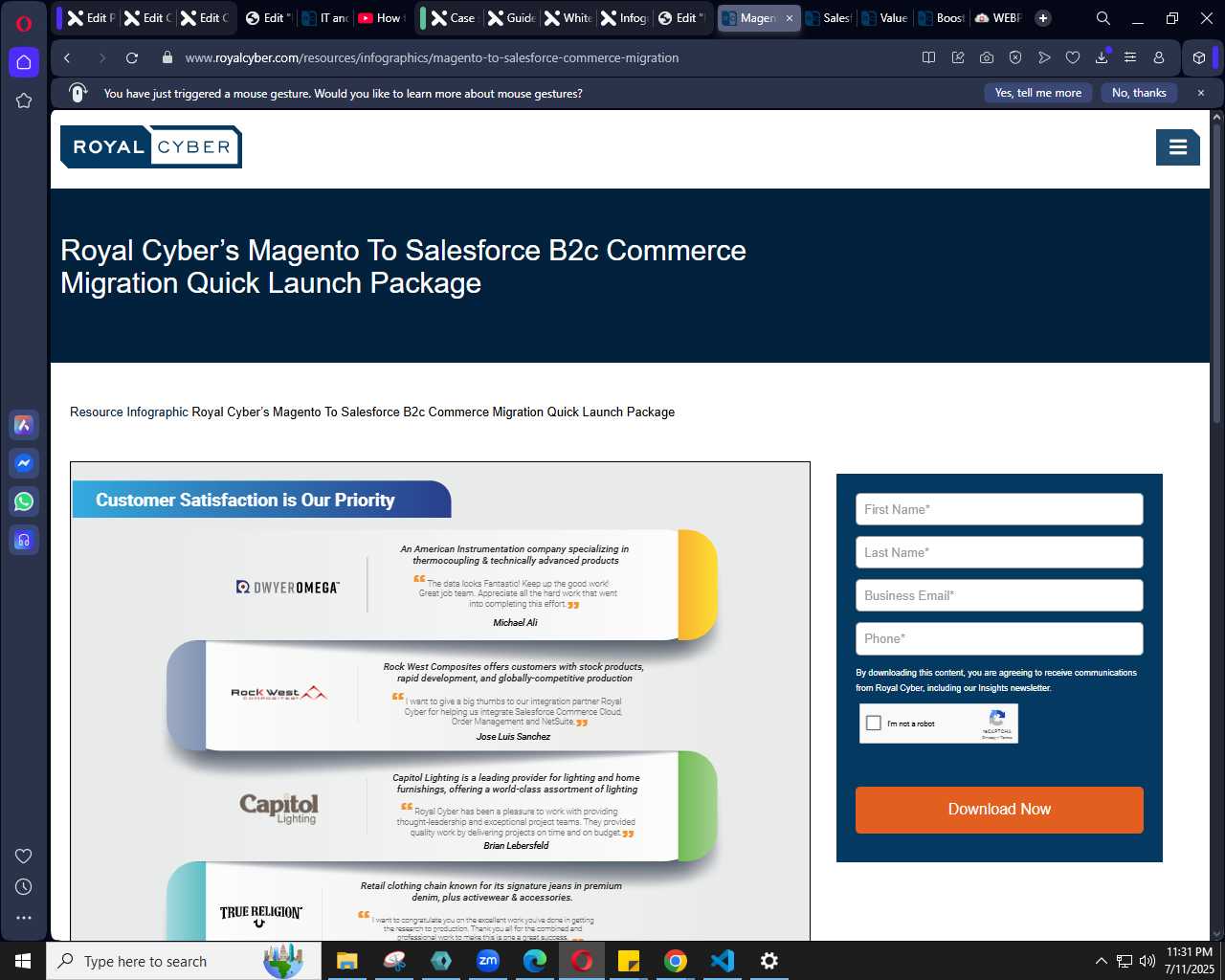Tick the I'm not a robot checkbox
This screenshot has height=980, width=1225.
point(874,724)
